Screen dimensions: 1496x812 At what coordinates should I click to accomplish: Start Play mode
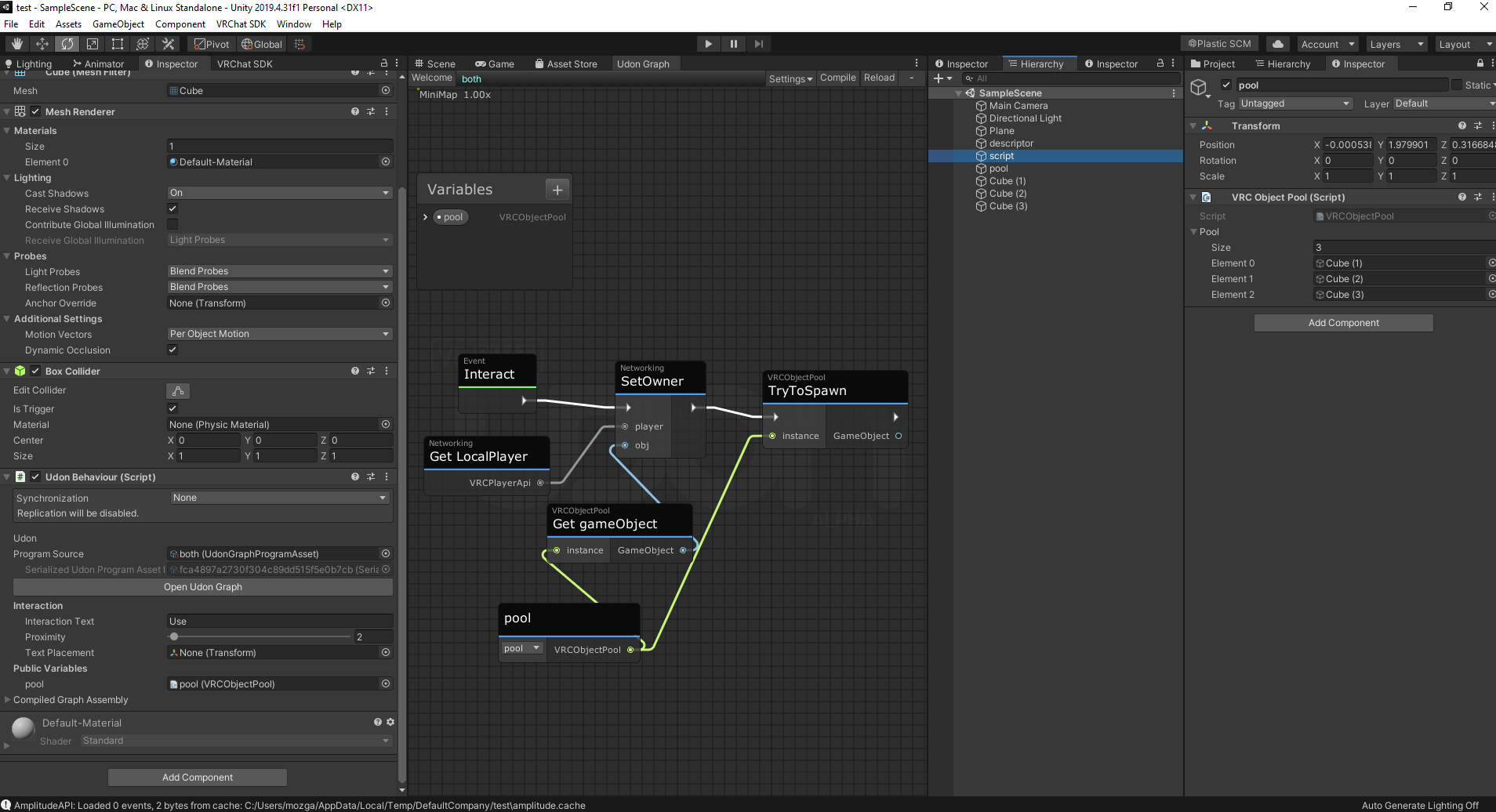(708, 44)
